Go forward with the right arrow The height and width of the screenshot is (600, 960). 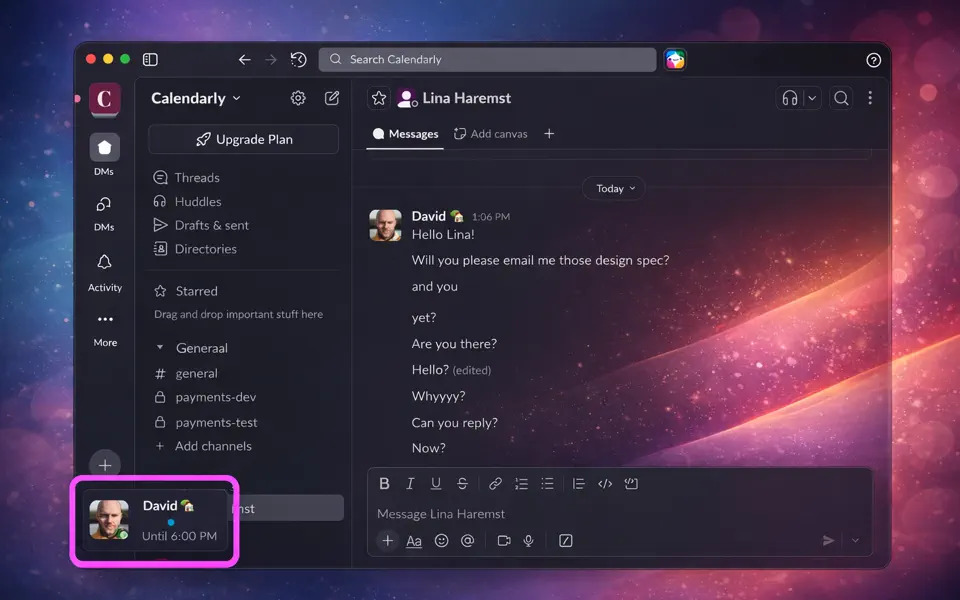[271, 59]
